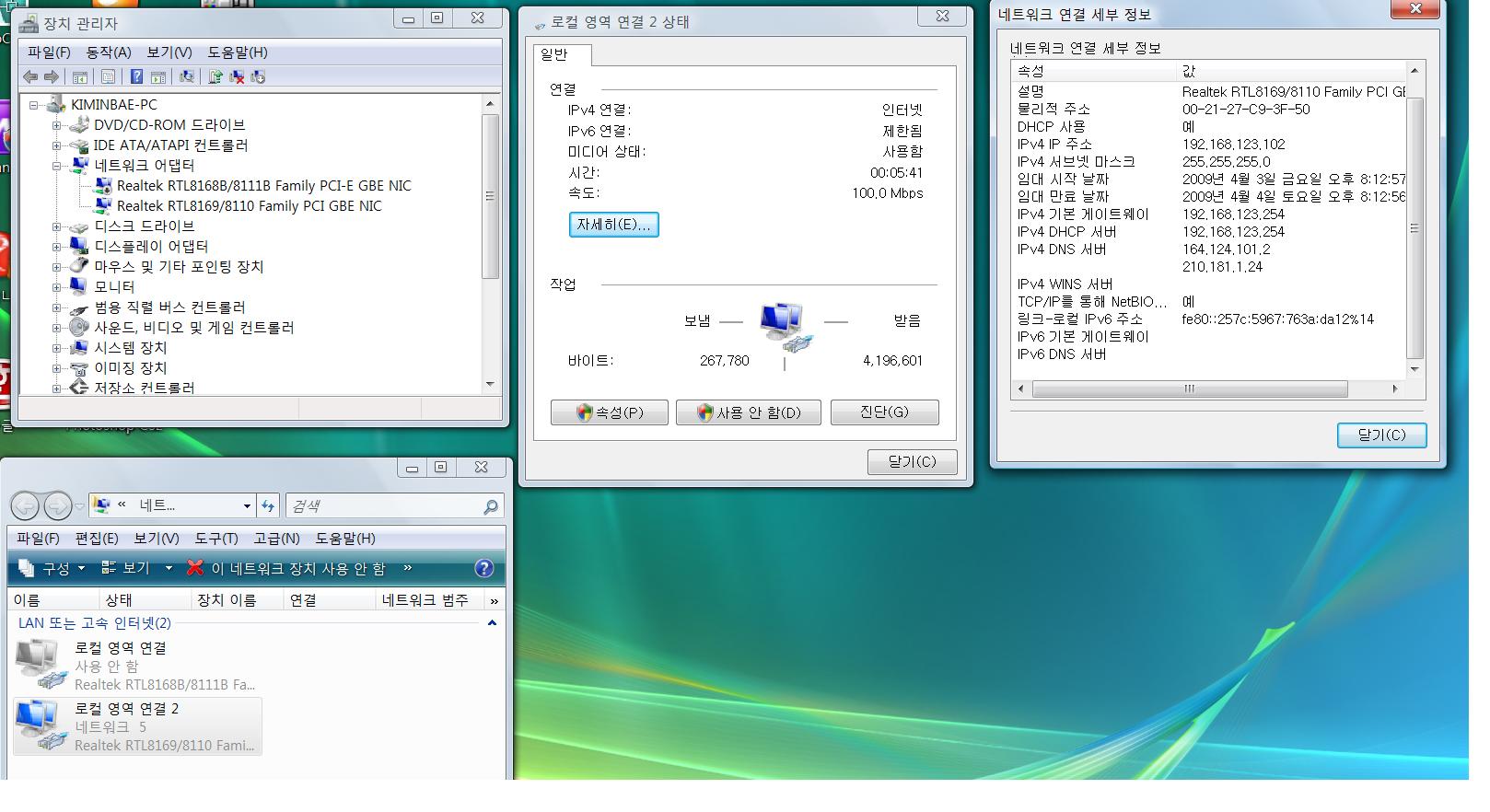Click 닫기(C) in the connection status dialog
The height and width of the screenshot is (812, 1490).
pos(912,462)
